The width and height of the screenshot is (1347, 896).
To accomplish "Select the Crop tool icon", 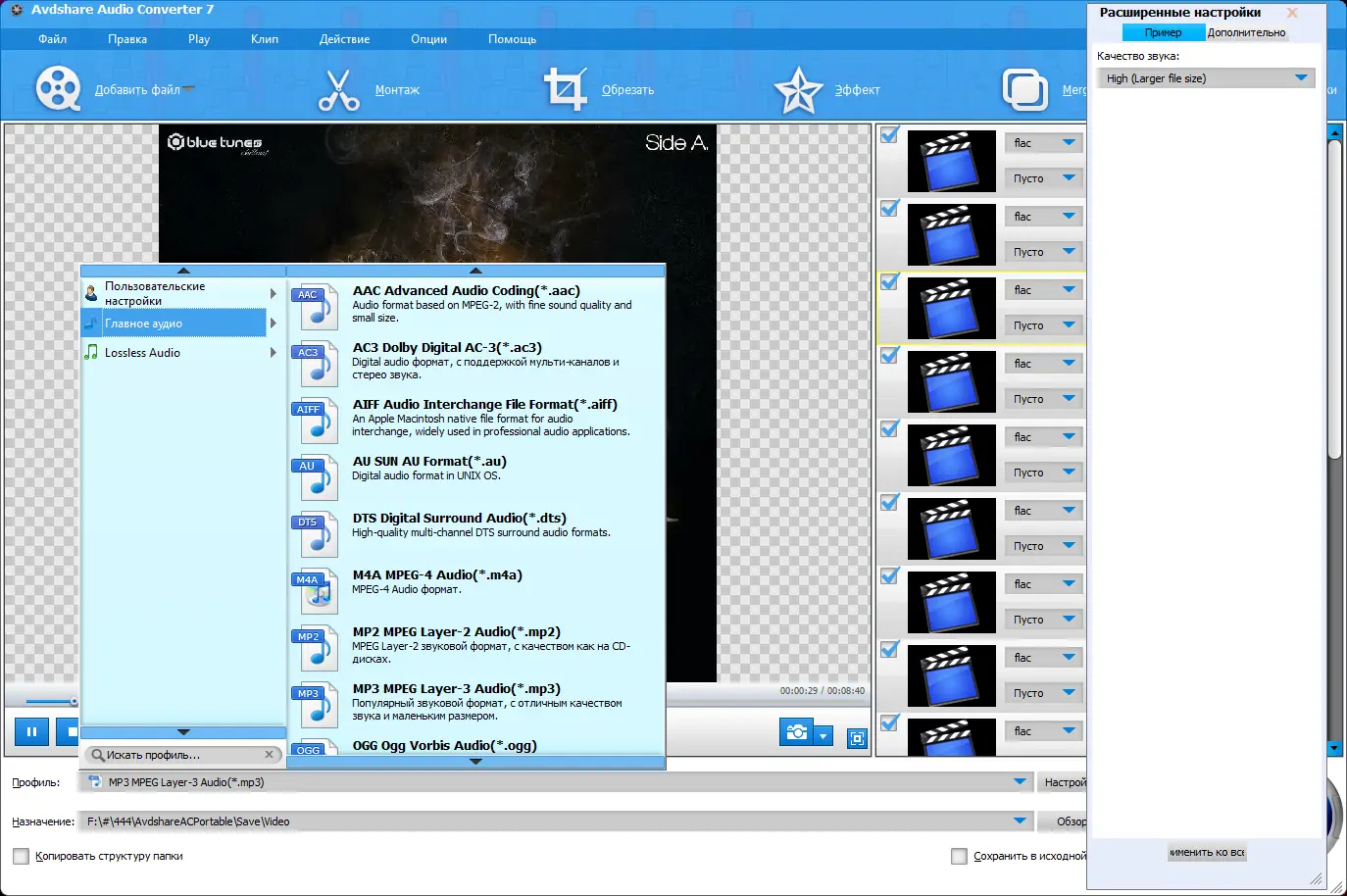I will (x=565, y=89).
